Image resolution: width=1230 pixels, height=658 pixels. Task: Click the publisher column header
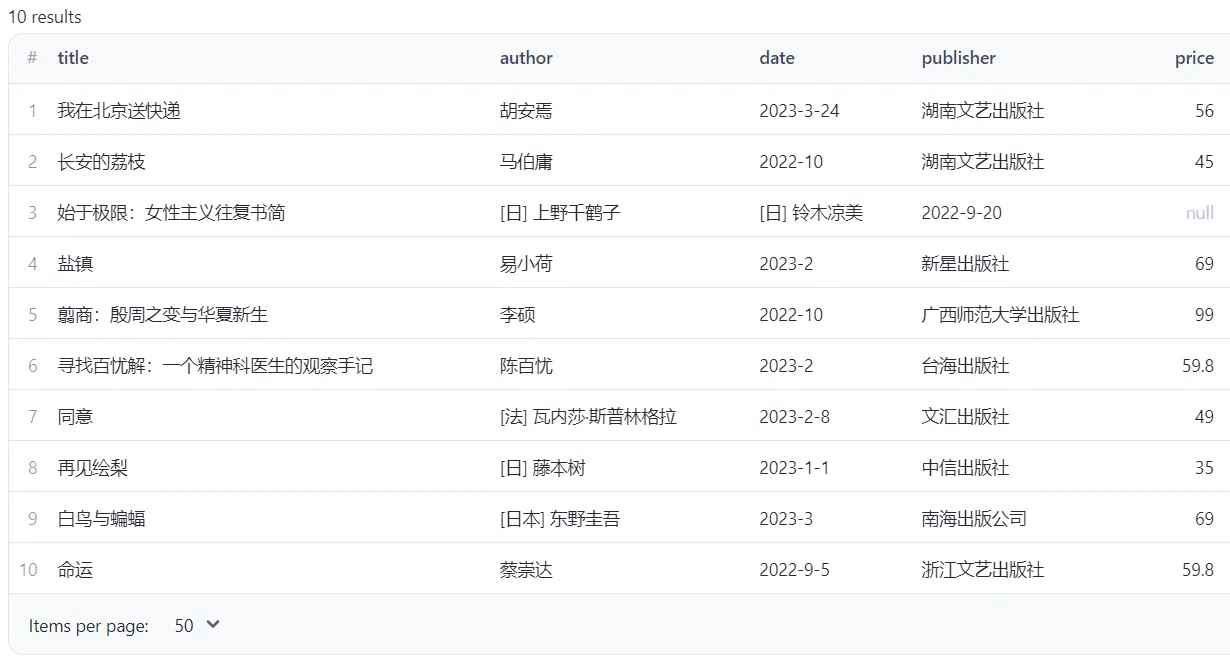pyautogui.click(x=959, y=58)
